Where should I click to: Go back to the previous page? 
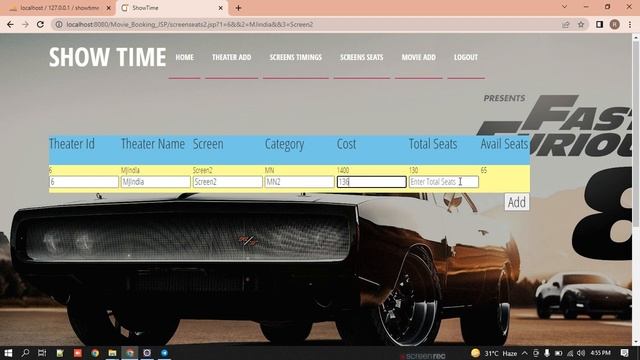[10, 24]
